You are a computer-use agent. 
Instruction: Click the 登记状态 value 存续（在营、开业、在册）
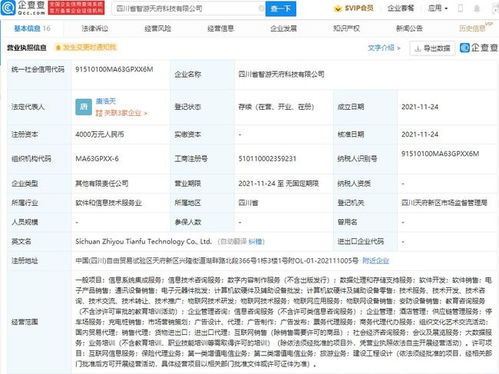pyautogui.click(x=276, y=107)
